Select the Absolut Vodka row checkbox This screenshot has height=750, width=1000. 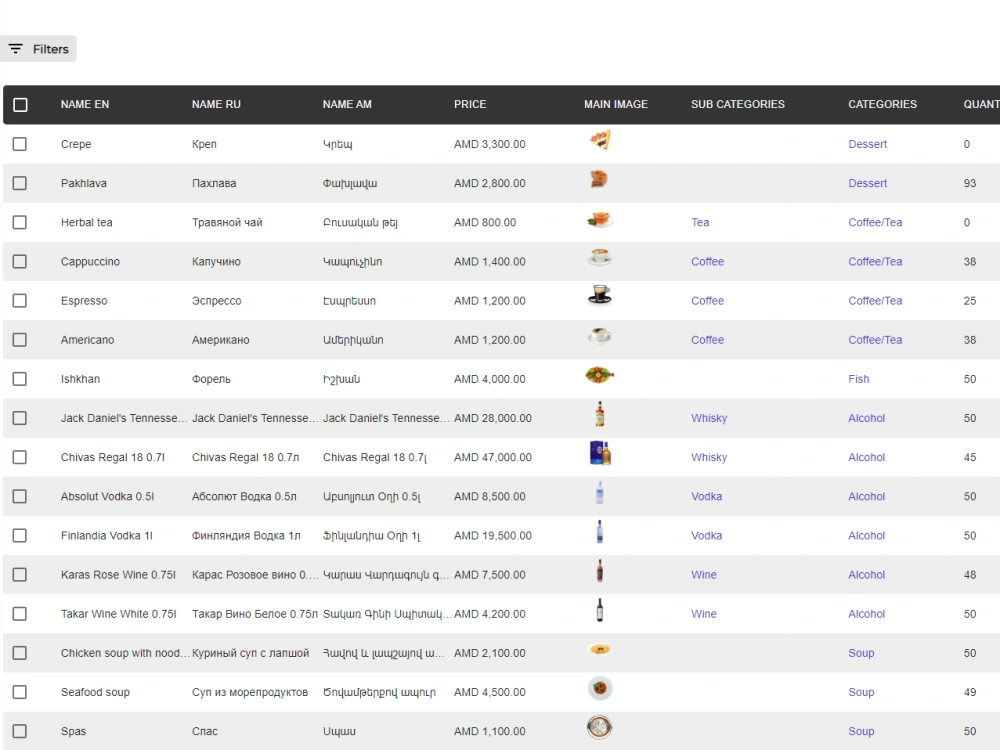click(20, 496)
